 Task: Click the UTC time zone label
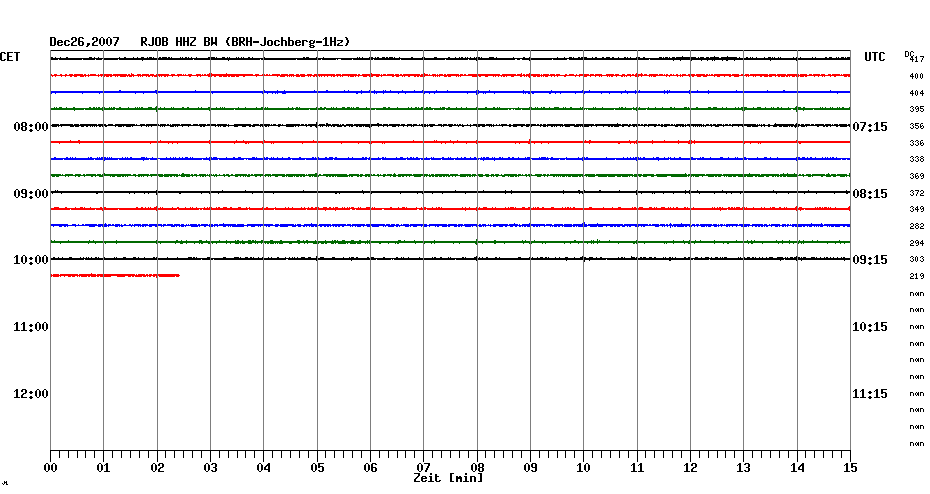pos(874,57)
